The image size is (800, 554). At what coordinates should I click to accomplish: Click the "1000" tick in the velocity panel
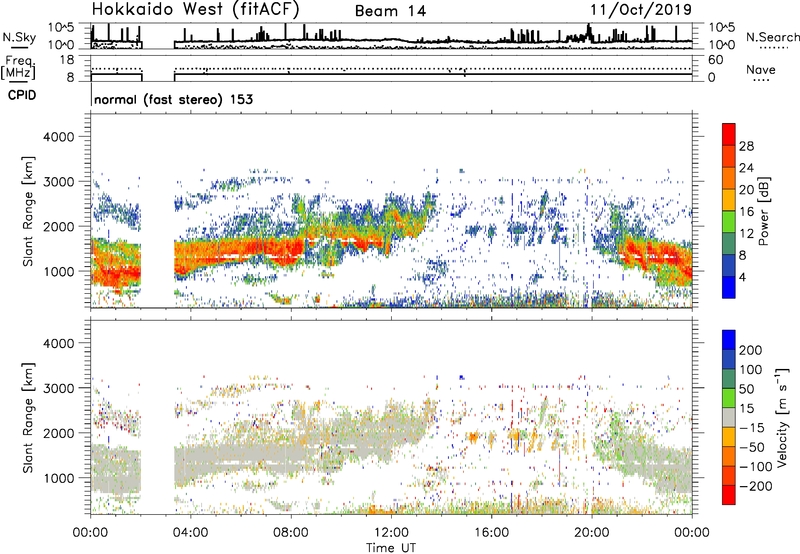click(x=58, y=478)
